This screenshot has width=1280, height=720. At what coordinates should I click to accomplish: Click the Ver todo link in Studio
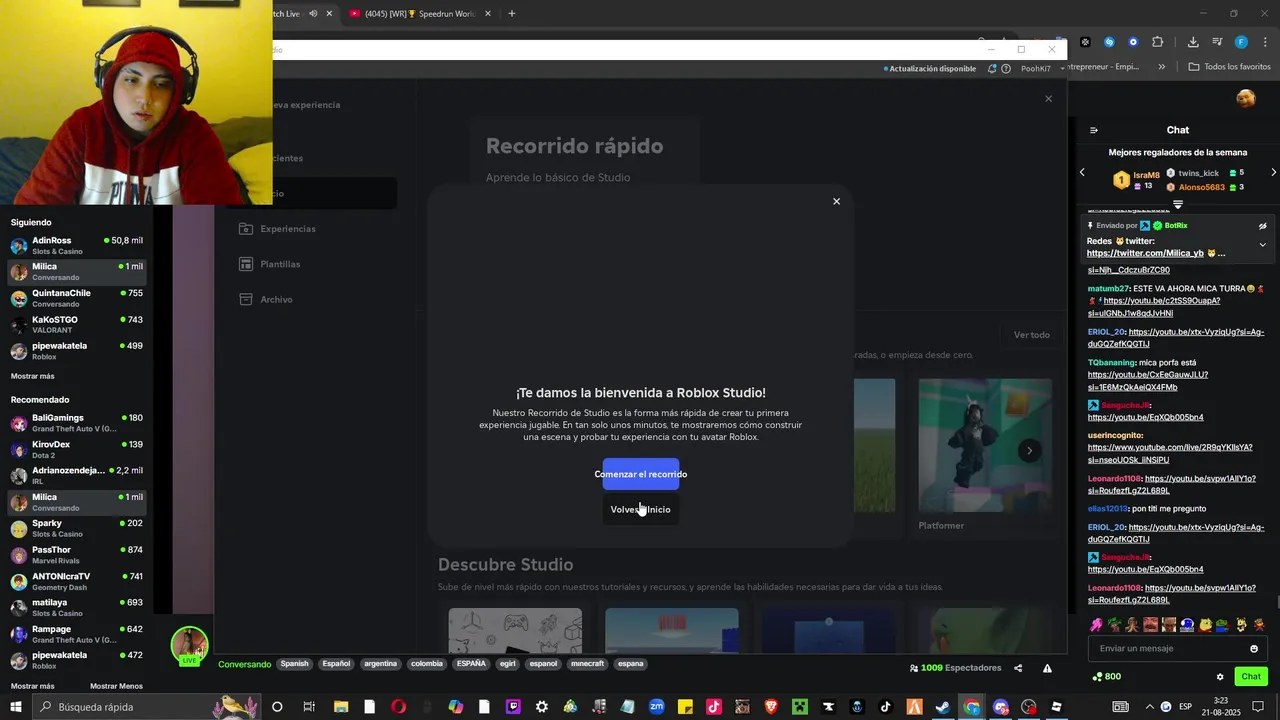pyautogui.click(x=1031, y=335)
